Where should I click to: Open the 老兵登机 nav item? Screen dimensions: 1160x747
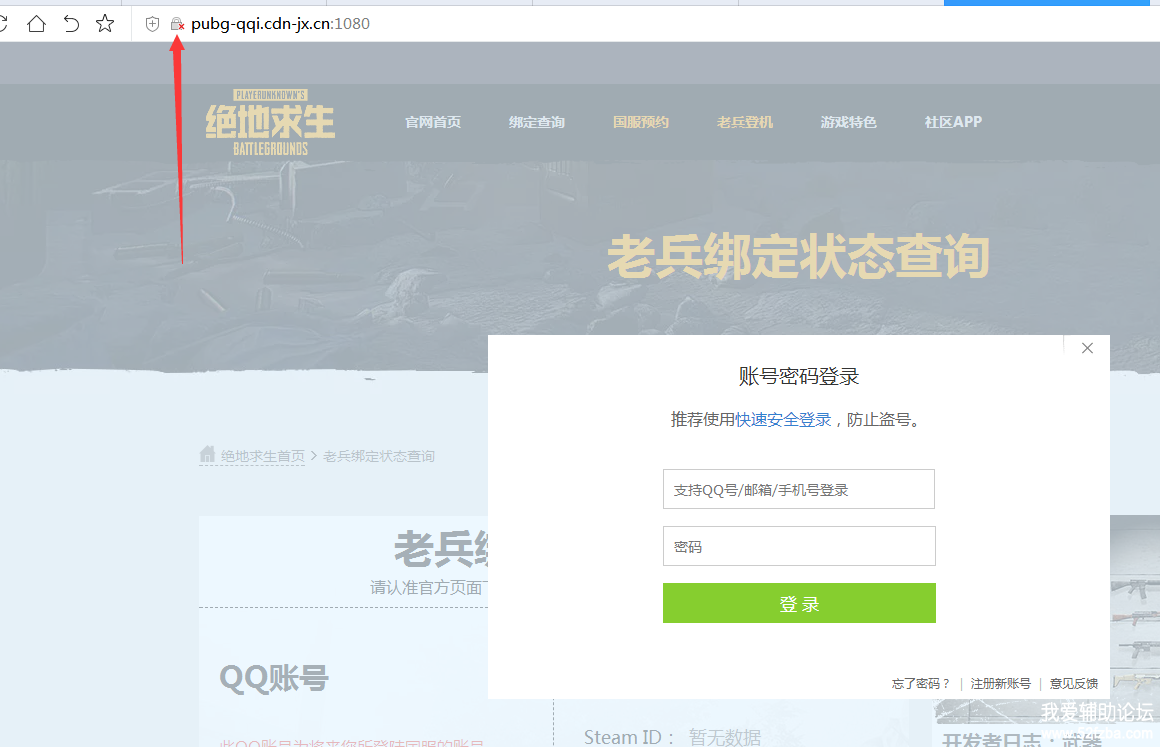745,122
